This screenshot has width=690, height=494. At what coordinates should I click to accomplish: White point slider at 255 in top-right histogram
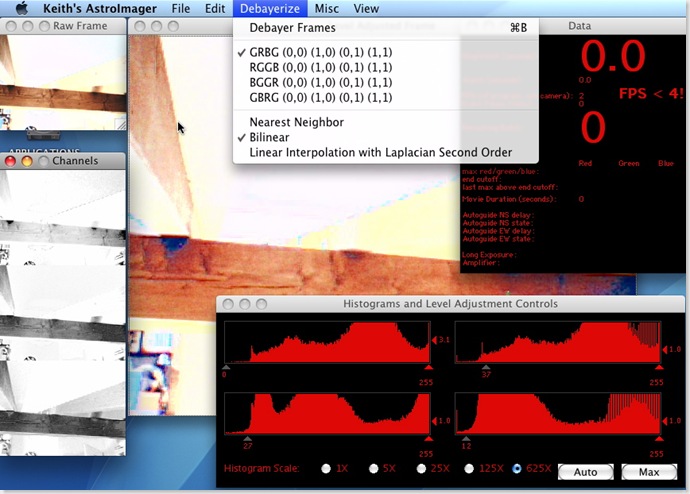pyautogui.click(x=659, y=367)
